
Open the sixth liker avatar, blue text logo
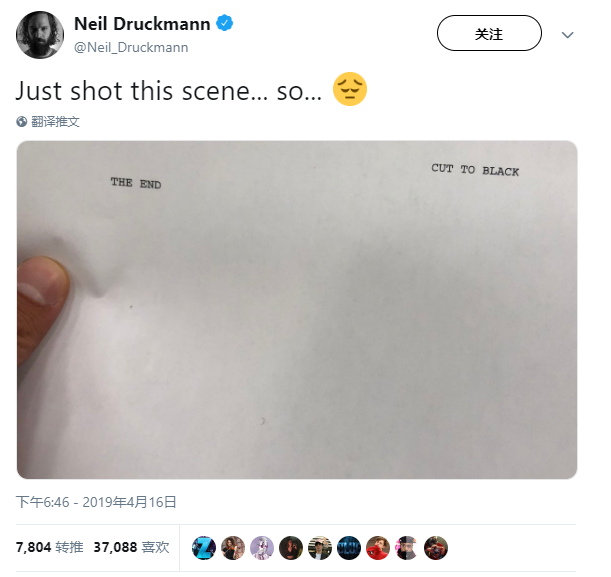[349, 548]
